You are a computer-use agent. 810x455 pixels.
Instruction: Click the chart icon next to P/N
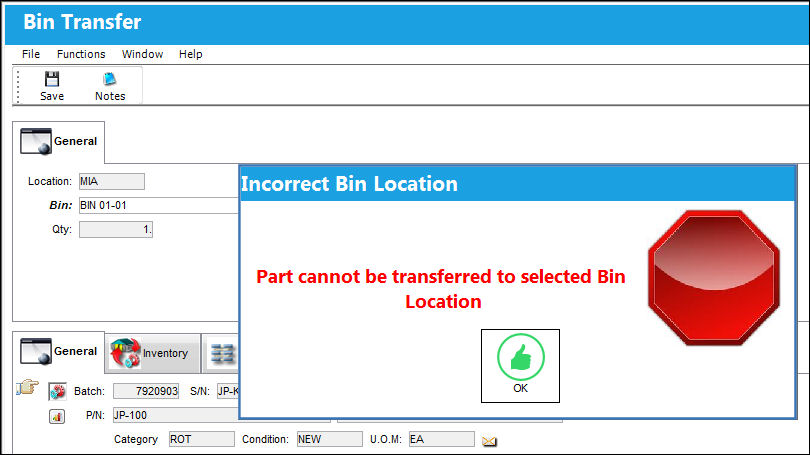pos(57,416)
